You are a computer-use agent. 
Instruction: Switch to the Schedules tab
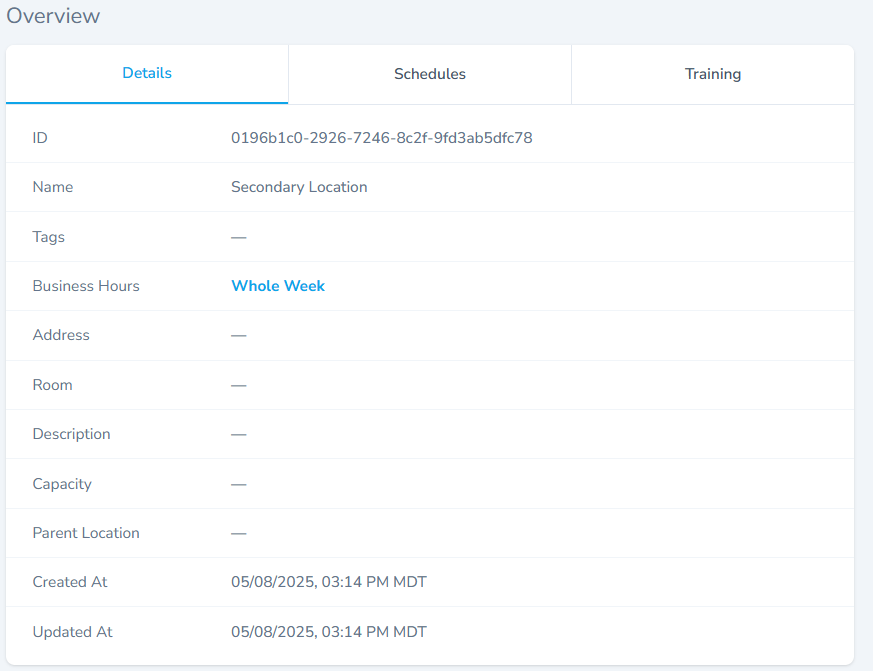(429, 74)
